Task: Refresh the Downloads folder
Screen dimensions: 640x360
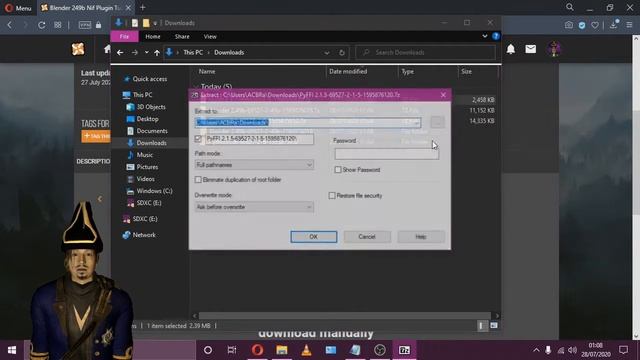Action: [x=342, y=53]
